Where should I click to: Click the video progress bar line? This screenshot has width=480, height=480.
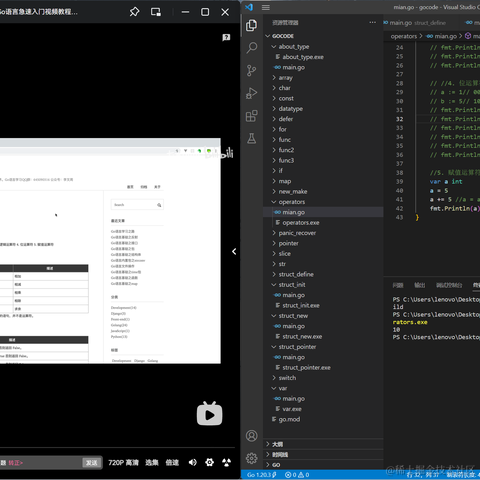coord(117,447)
